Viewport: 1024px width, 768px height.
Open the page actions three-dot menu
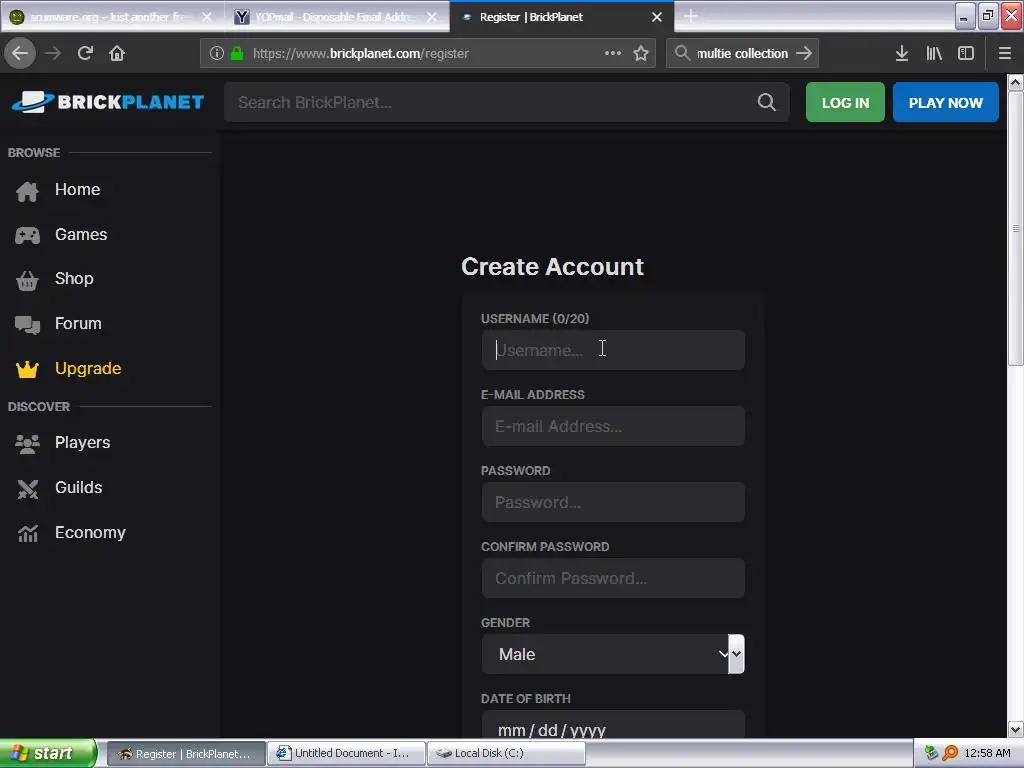pos(613,53)
